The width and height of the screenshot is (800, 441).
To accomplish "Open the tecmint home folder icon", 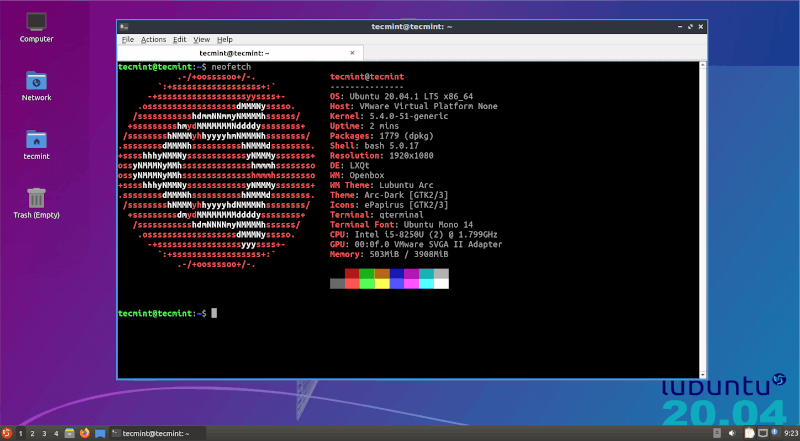I will tap(37, 139).
